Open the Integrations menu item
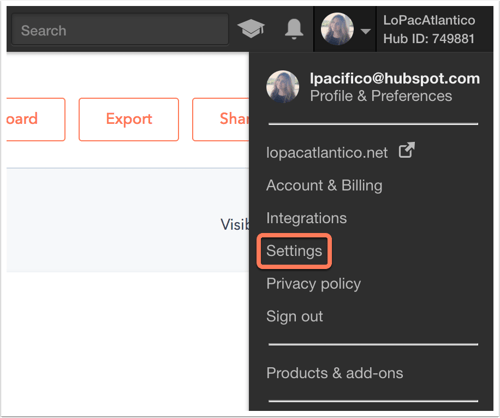This screenshot has height=418, width=500. (x=306, y=218)
